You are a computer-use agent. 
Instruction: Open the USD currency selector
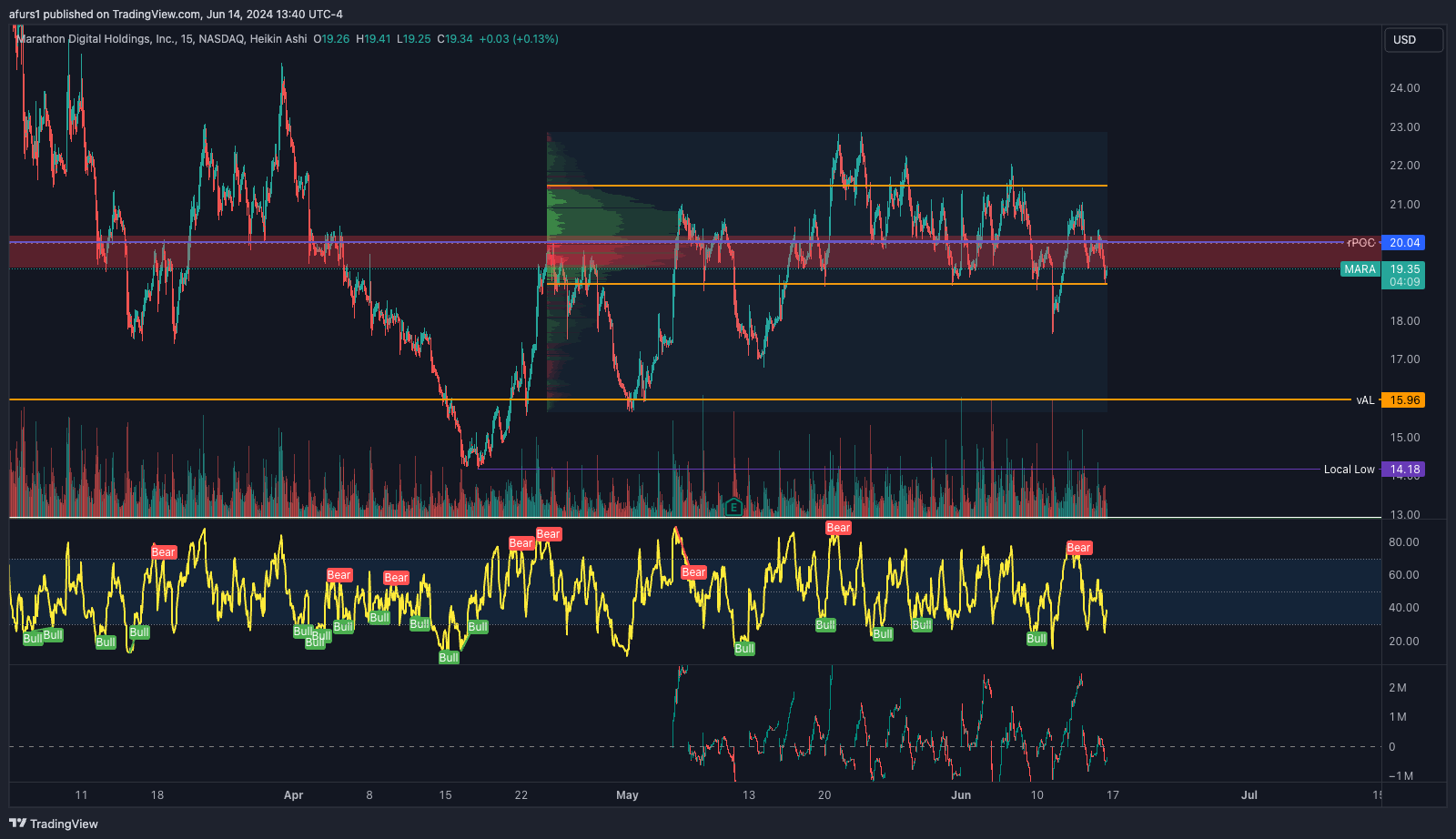1413,40
